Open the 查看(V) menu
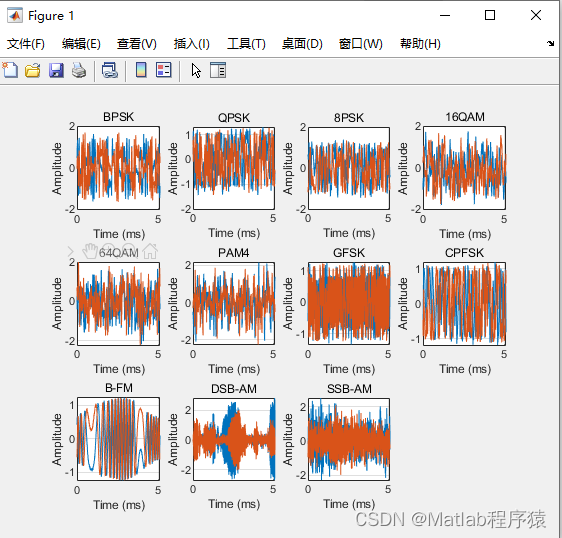The height and width of the screenshot is (538, 562). tap(137, 44)
